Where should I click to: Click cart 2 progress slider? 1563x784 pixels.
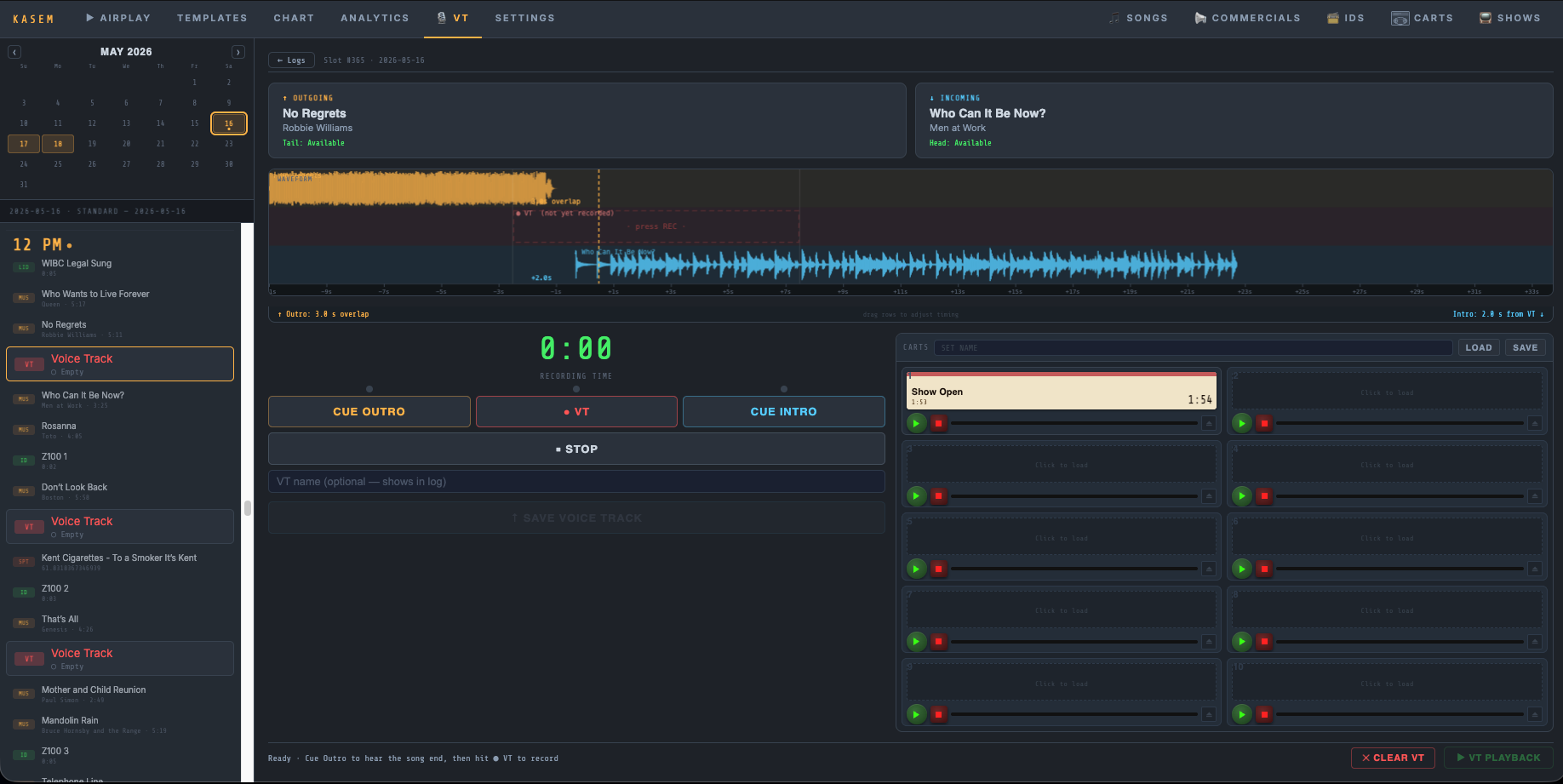pyautogui.click(x=1400, y=423)
